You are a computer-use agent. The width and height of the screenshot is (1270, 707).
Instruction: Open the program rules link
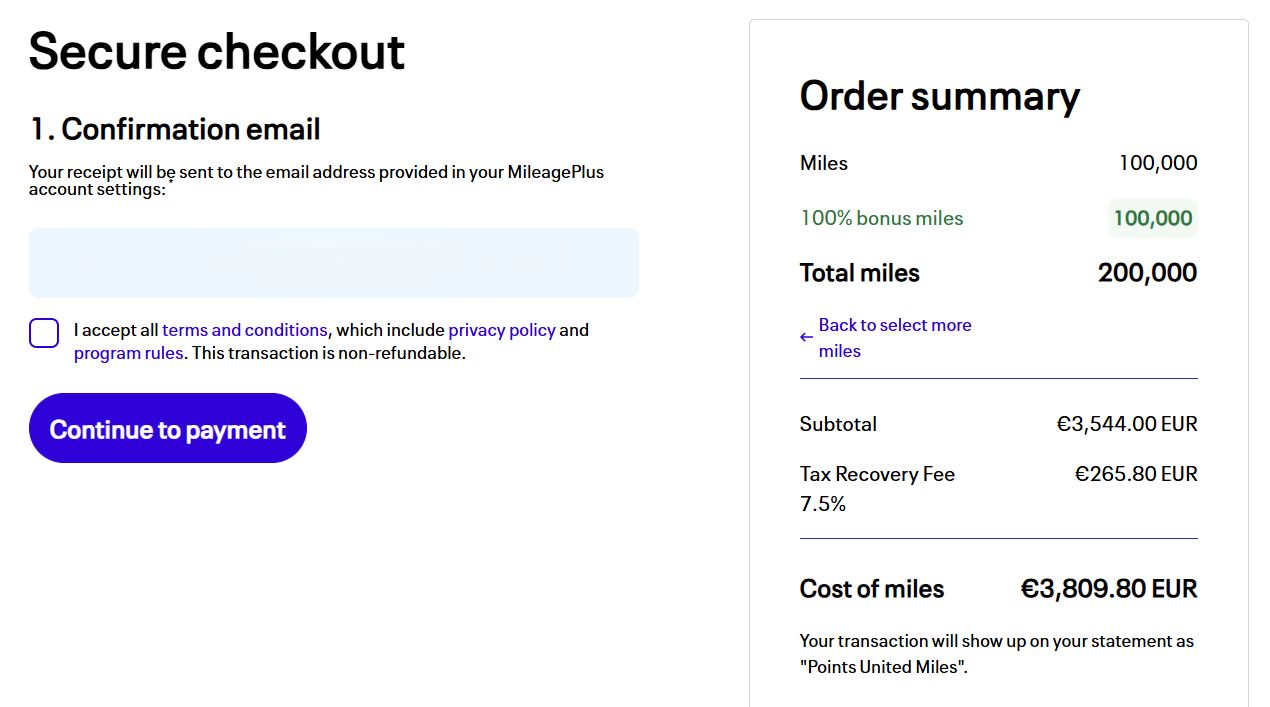pyautogui.click(x=128, y=353)
